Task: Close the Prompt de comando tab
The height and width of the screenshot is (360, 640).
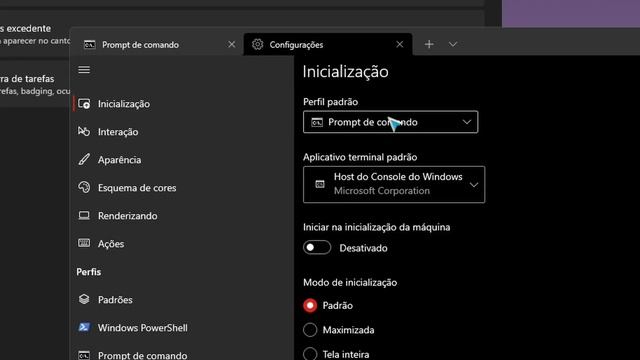Action: click(231, 44)
